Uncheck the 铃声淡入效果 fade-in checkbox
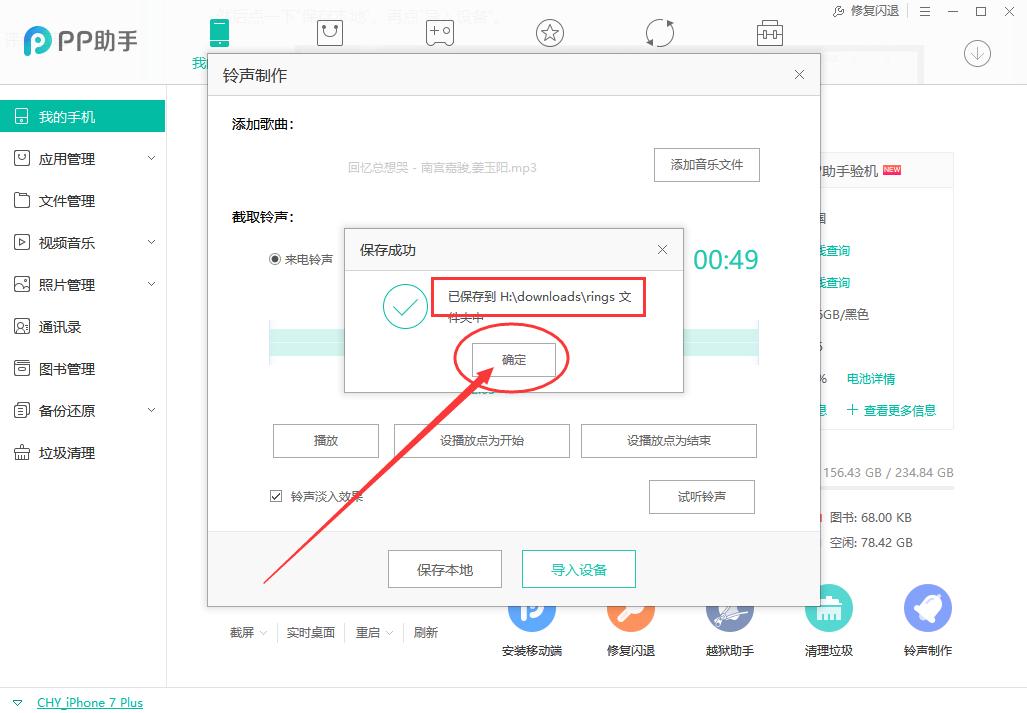 277,495
